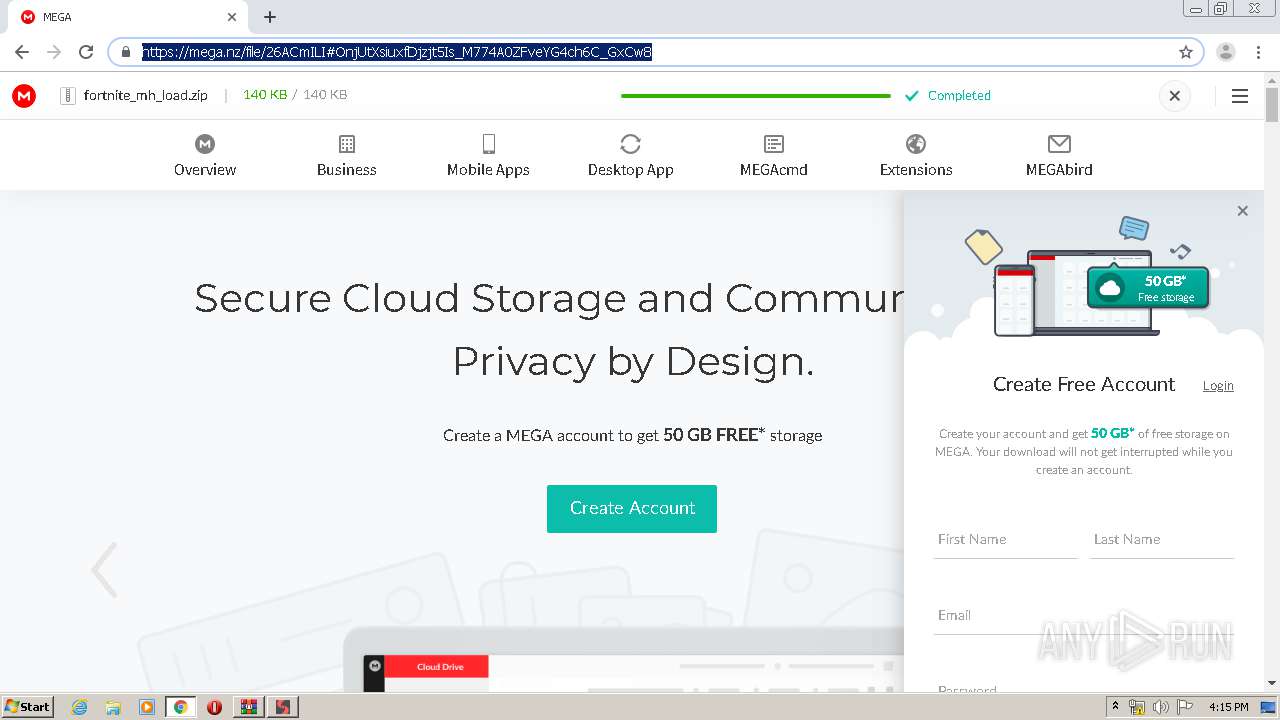Click the download progress bar
This screenshot has width=1280, height=720.
pyautogui.click(x=756, y=96)
